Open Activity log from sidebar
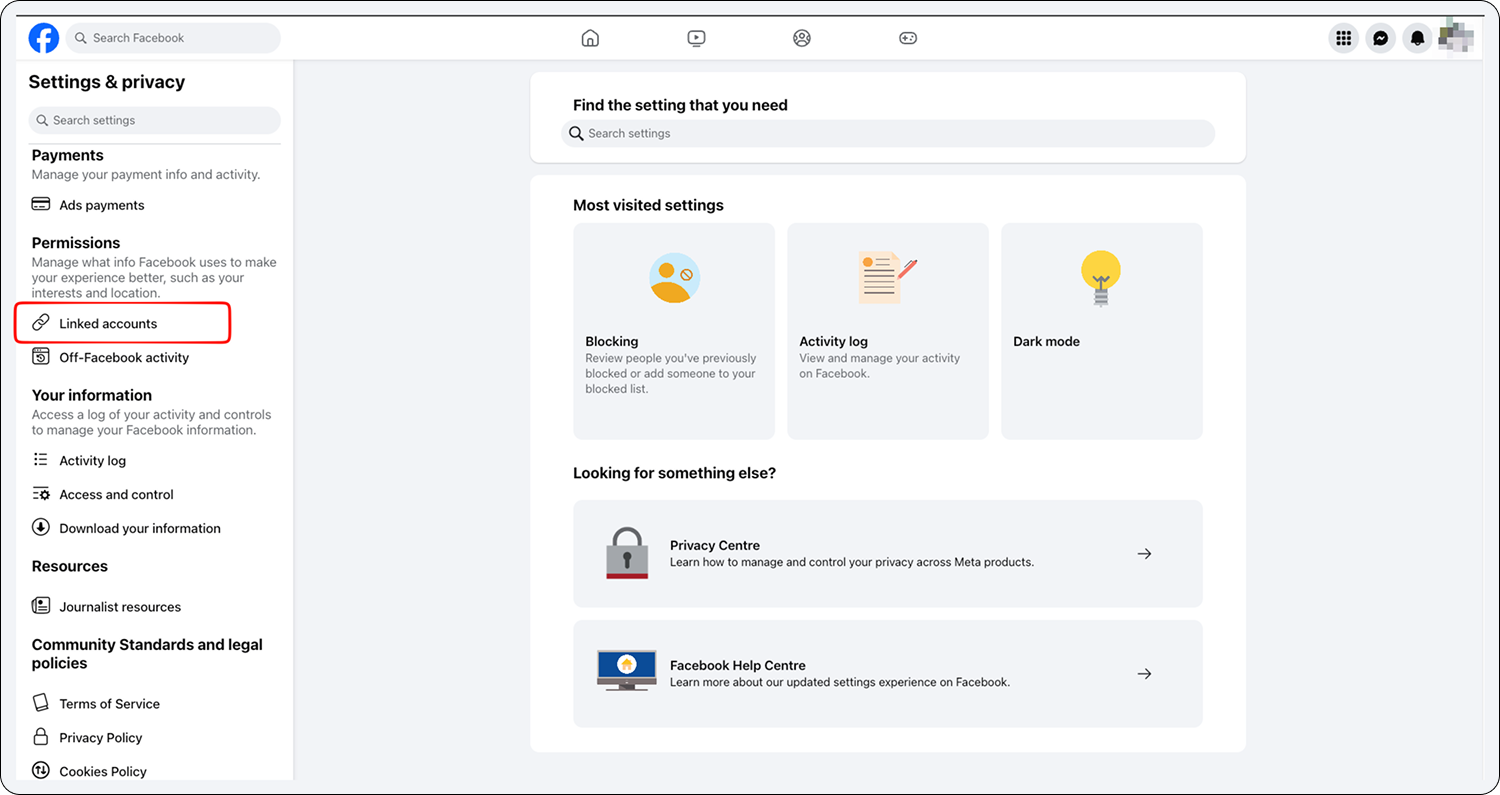 pyautogui.click(x=93, y=461)
